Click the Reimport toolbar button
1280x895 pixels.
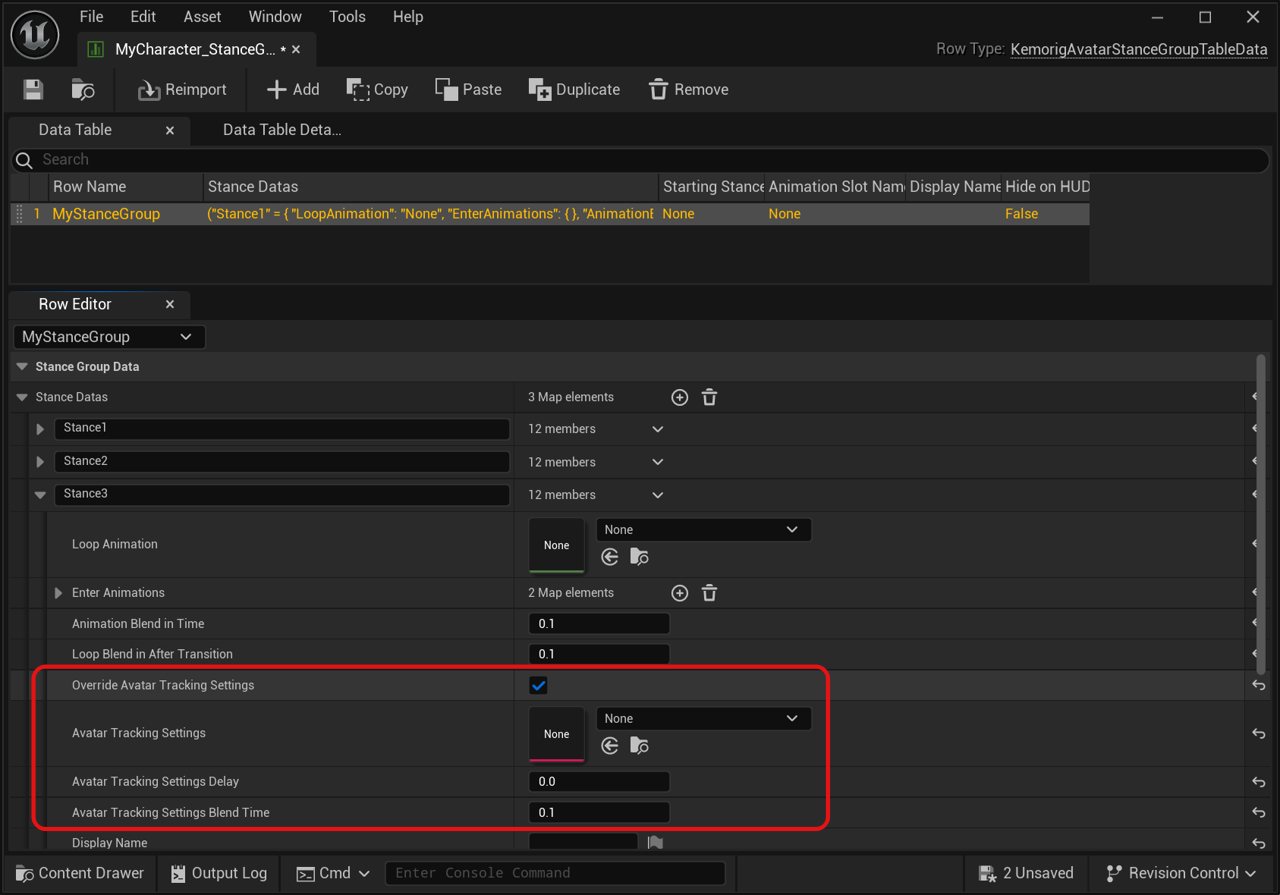pos(182,90)
